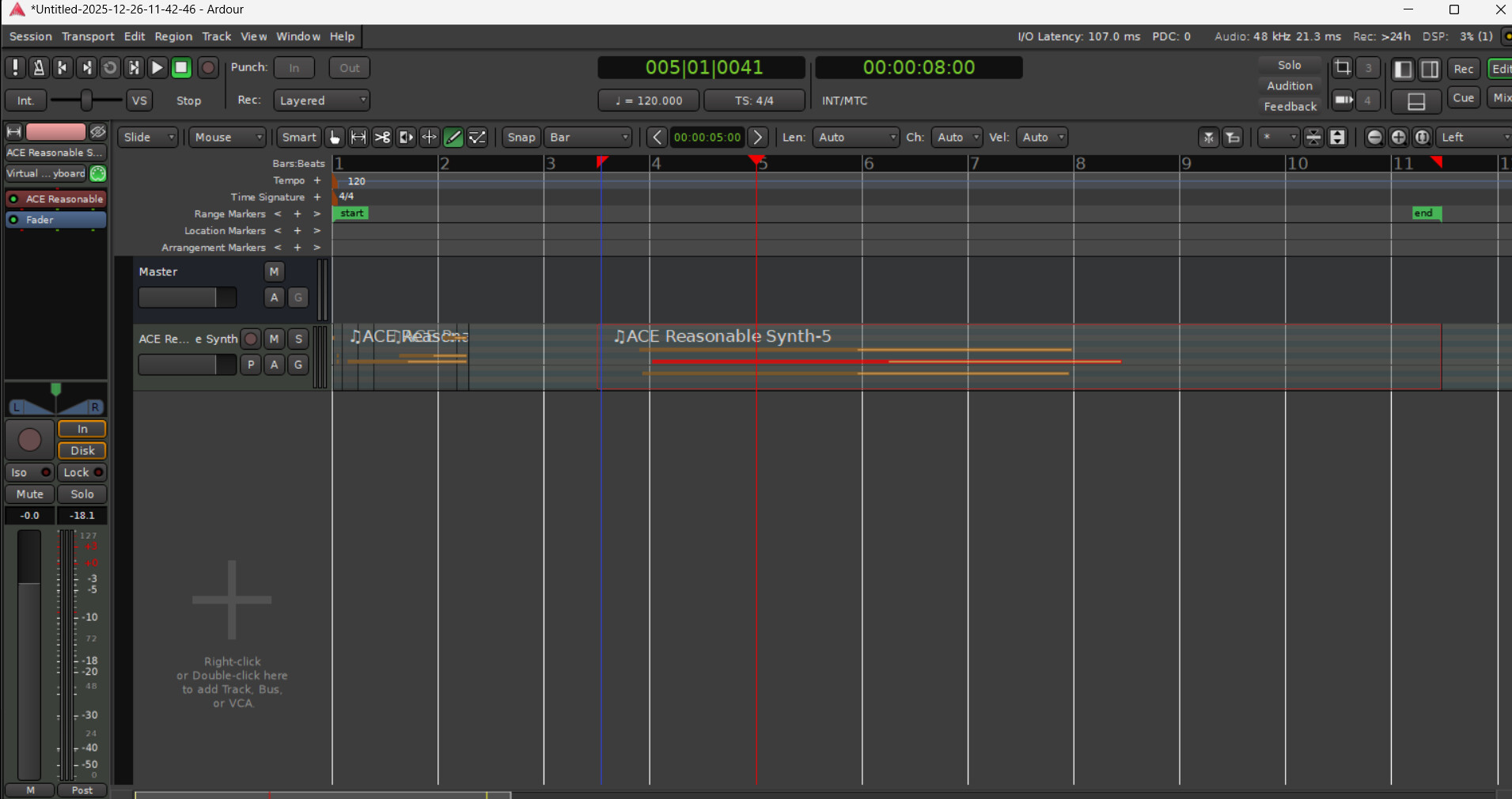The height and width of the screenshot is (799, 1512).
Task: Toggle loop playback icon
Action: click(x=110, y=68)
